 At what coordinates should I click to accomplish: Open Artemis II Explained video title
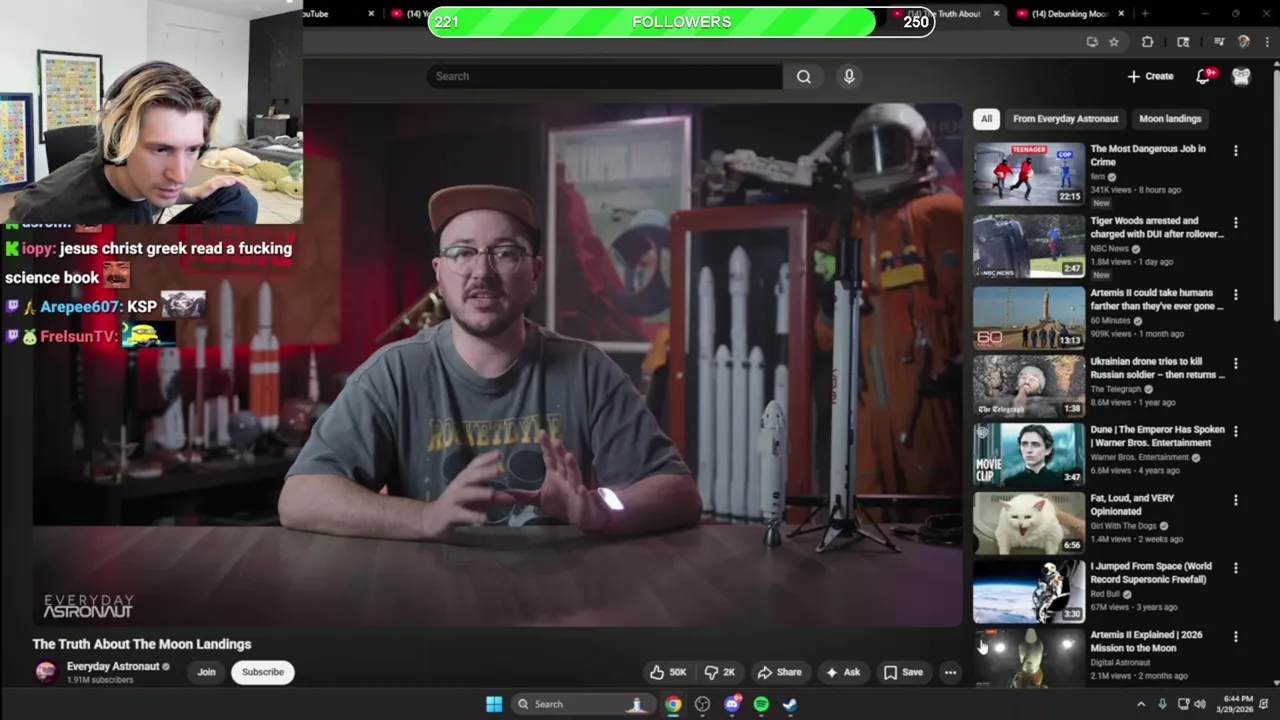point(1146,641)
